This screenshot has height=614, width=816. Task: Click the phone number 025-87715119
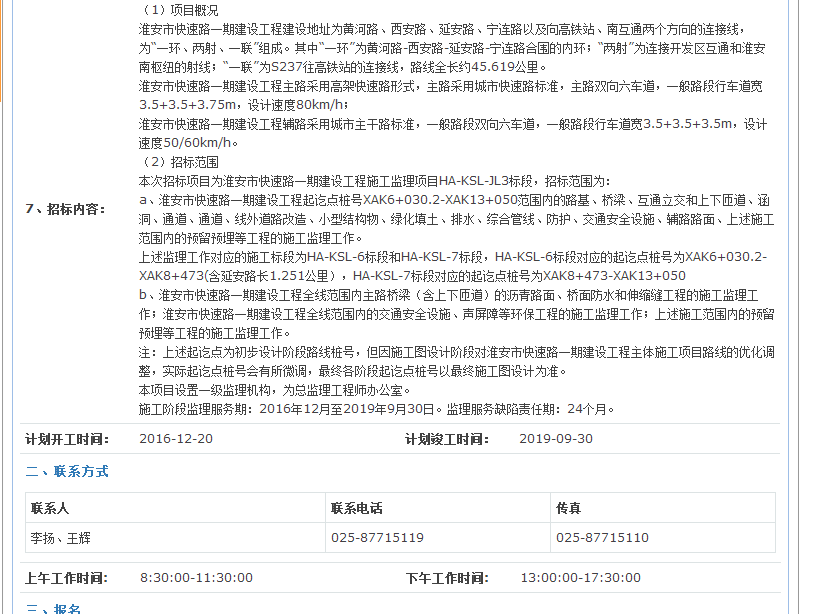point(377,538)
